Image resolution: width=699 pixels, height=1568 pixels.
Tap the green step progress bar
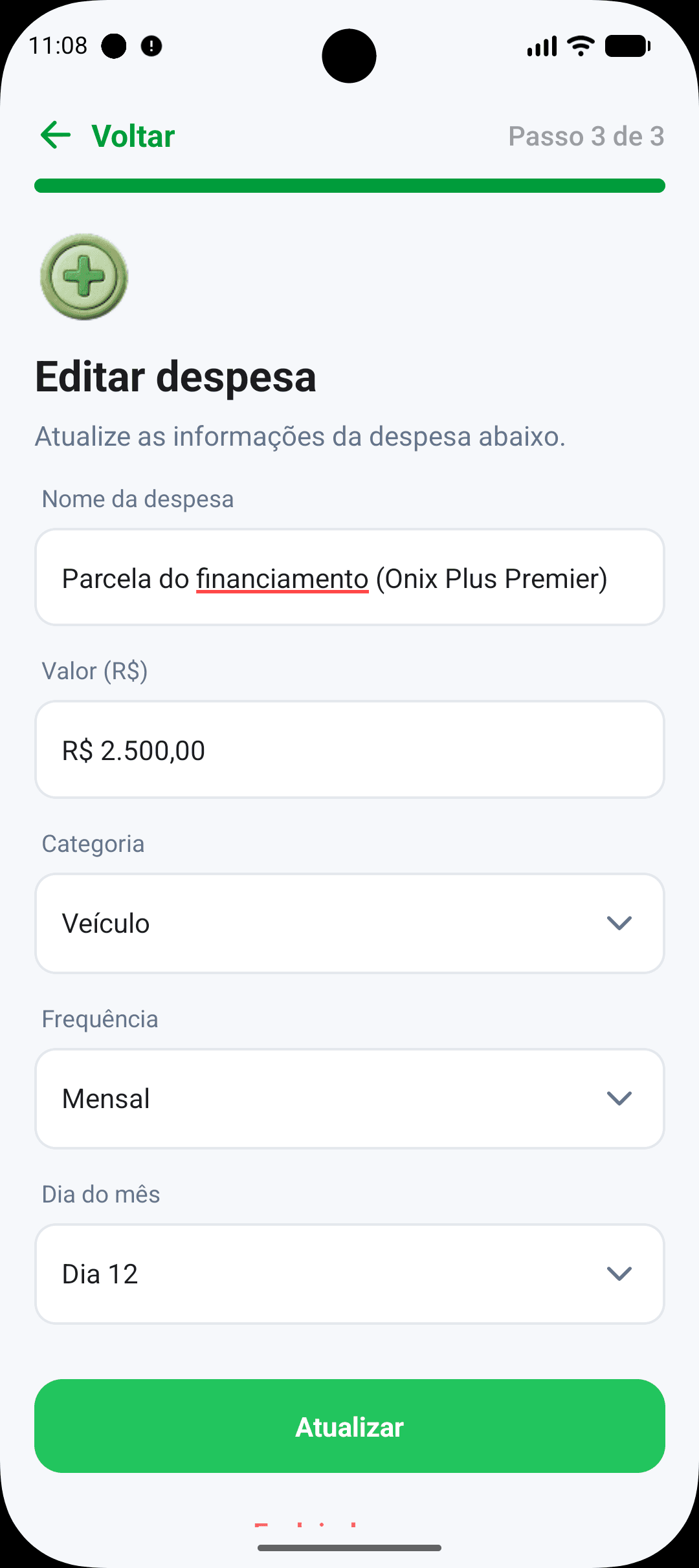pyautogui.click(x=349, y=186)
